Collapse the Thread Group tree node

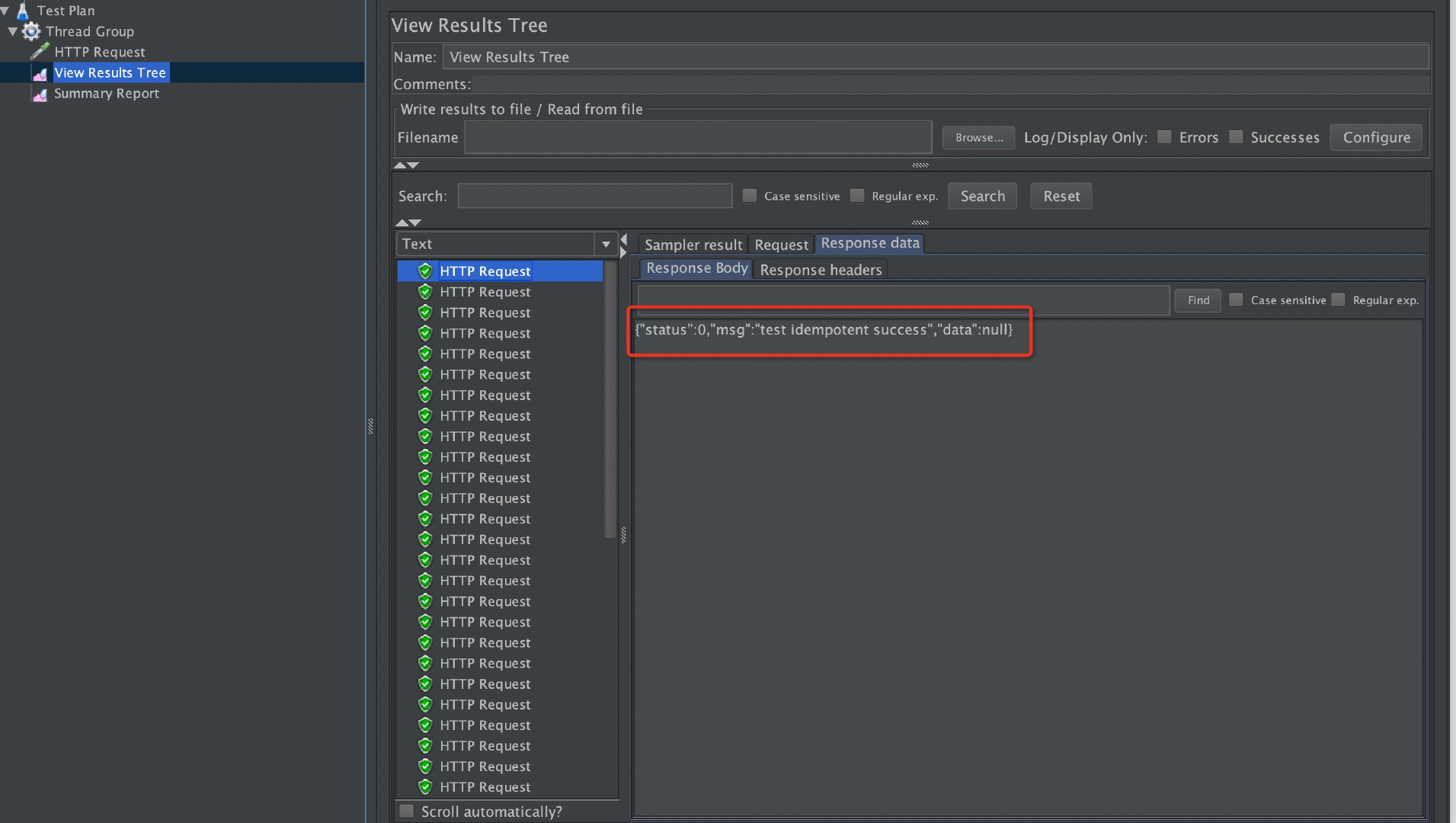(x=13, y=31)
